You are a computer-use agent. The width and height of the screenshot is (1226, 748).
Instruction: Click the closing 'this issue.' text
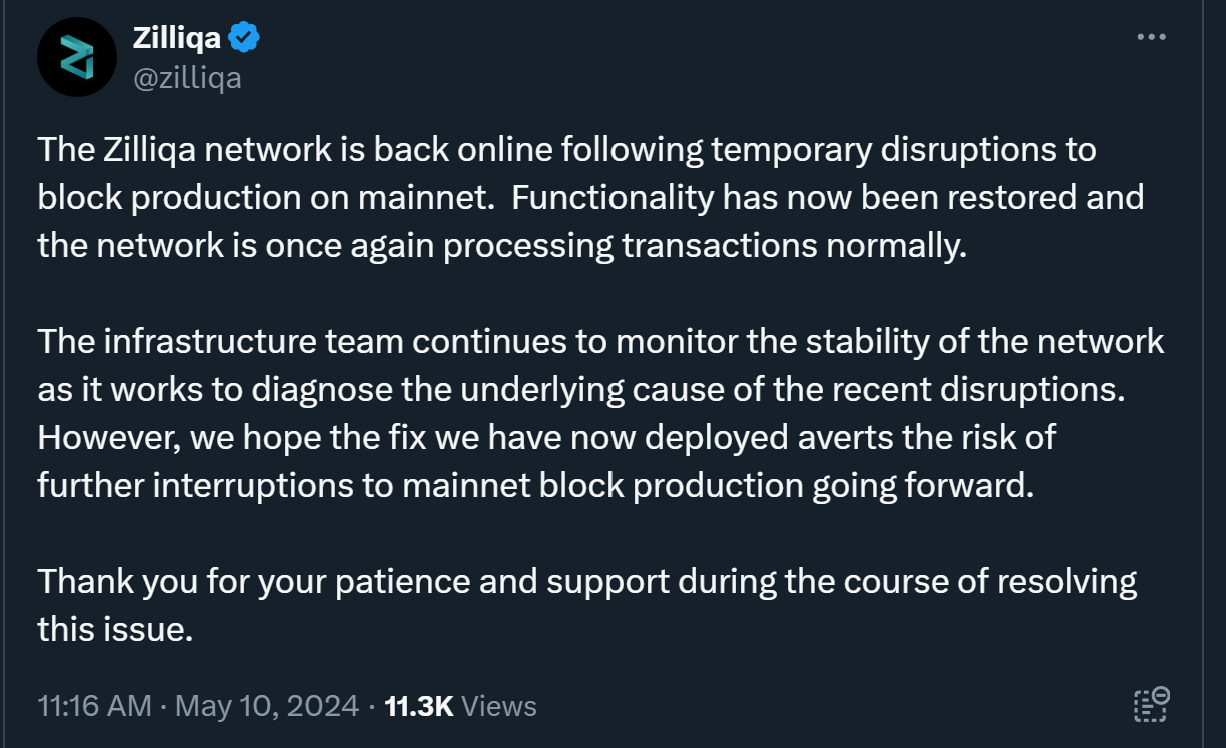[114, 629]
